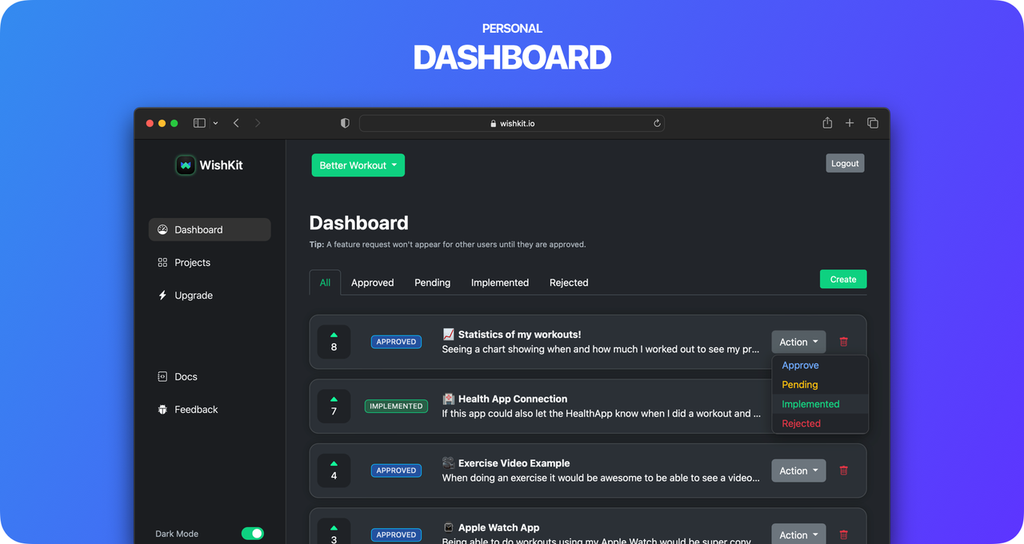Screen dimensions: 1024x544
Task: Click the WishKit logo icon
Action: (x=185, y=165)
